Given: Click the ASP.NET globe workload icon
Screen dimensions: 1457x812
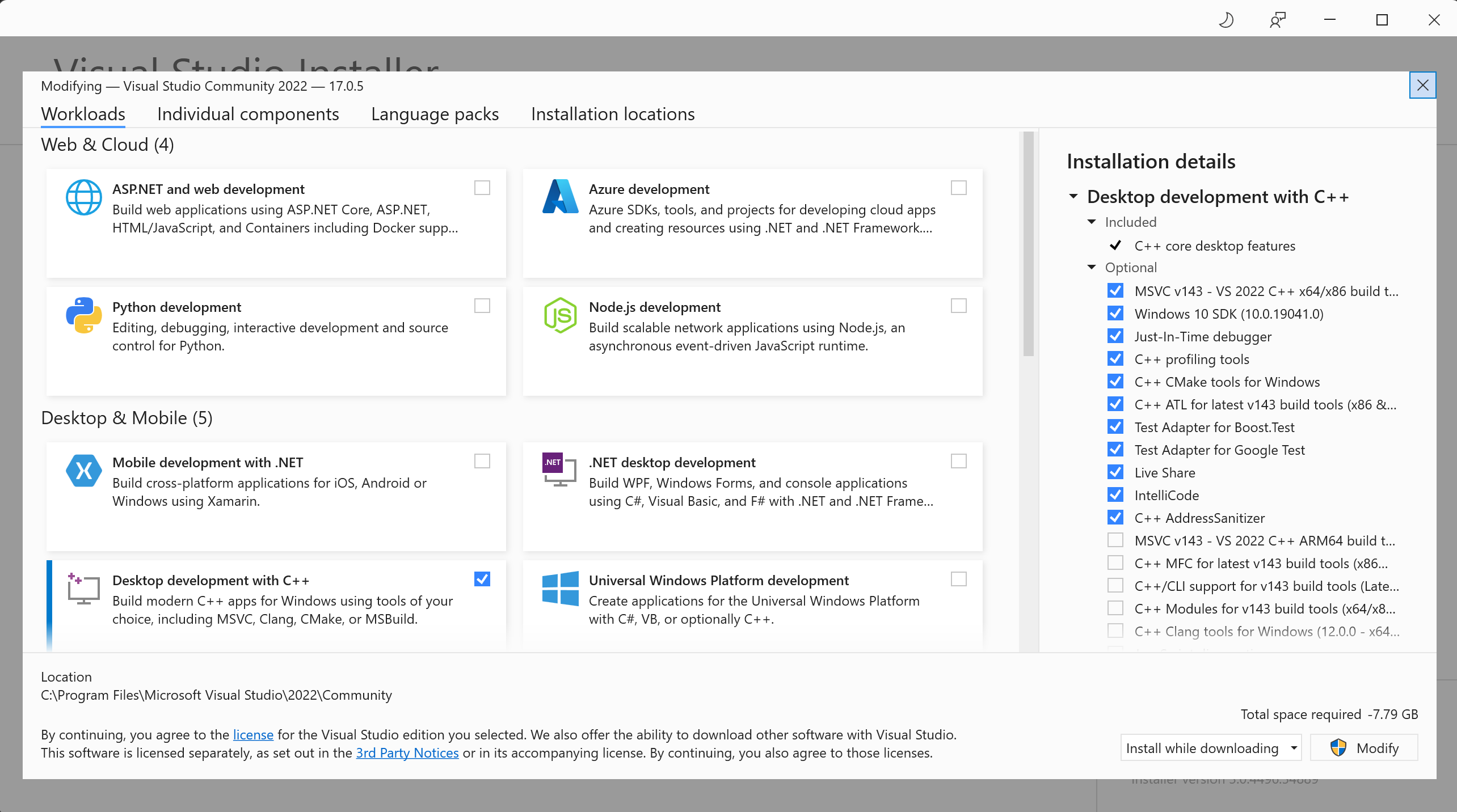Looking at the screenshot, I should [83, 197].
